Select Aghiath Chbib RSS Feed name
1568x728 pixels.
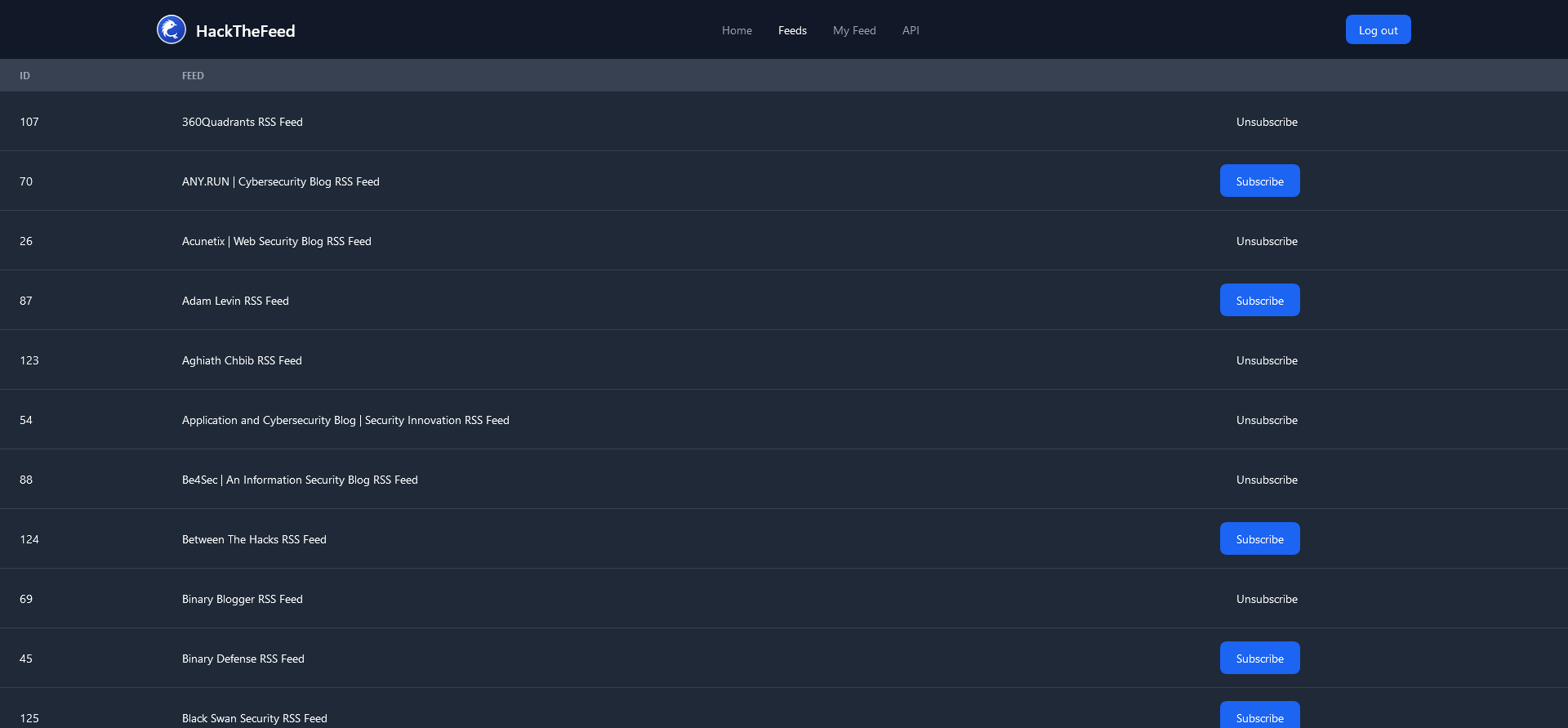[x=242, y=360]
